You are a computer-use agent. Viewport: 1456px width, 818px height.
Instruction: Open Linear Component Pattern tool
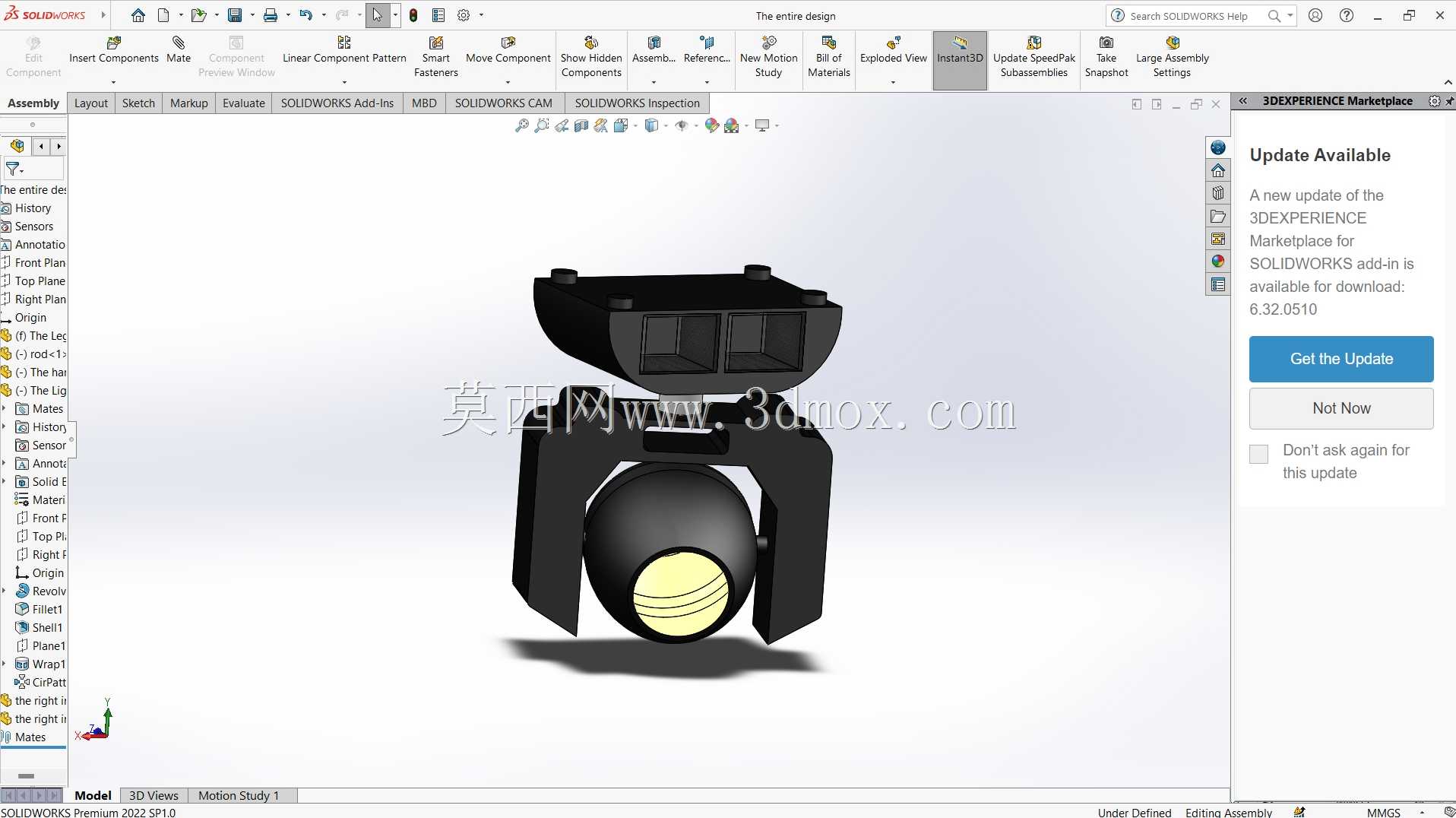click(x=344, y=50)
